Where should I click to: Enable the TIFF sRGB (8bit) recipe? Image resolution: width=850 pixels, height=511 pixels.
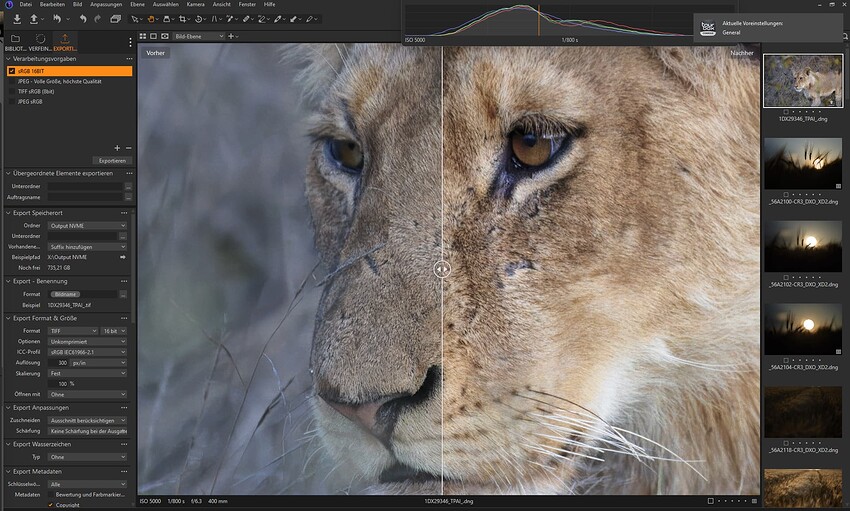11,92
